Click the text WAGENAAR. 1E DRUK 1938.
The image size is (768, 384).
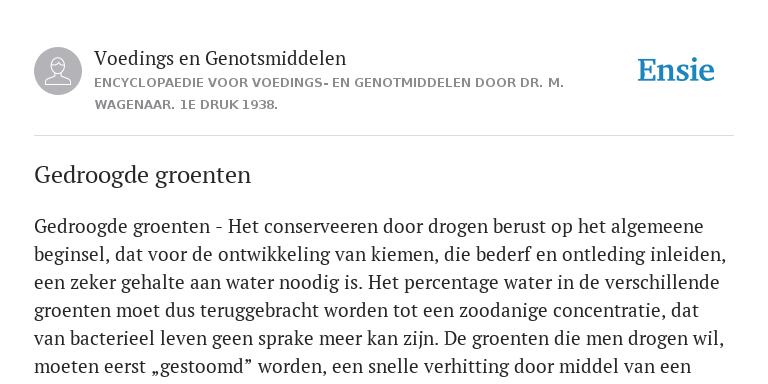coord(186,105)
